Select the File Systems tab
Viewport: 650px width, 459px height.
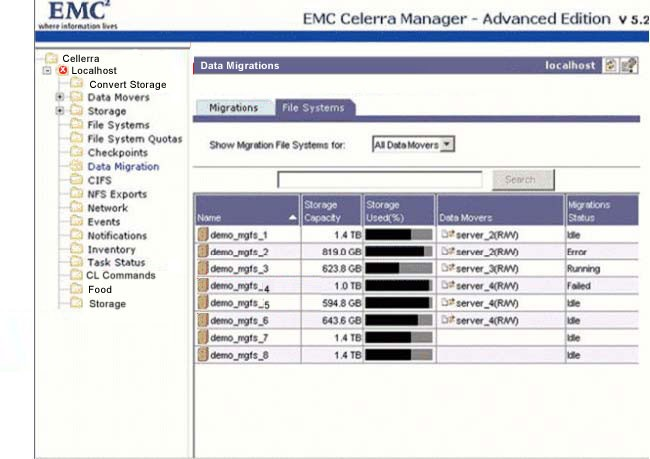coord(313,108)
